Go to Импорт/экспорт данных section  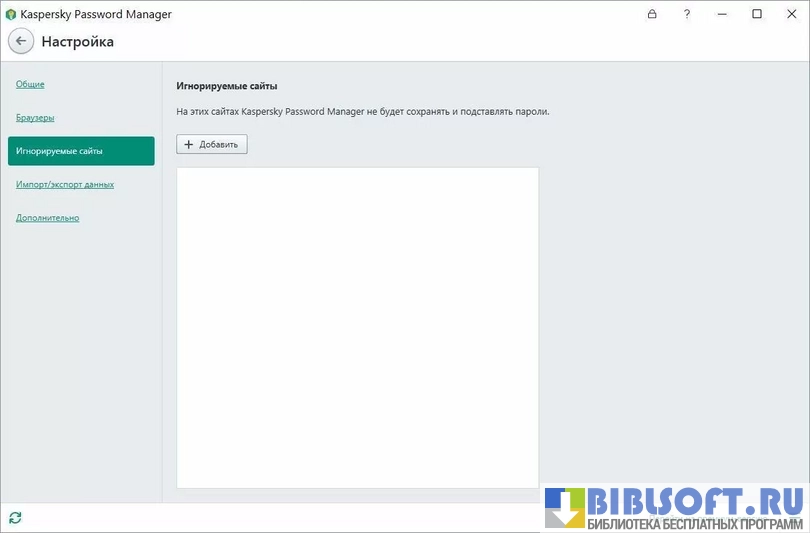(65, 184)
